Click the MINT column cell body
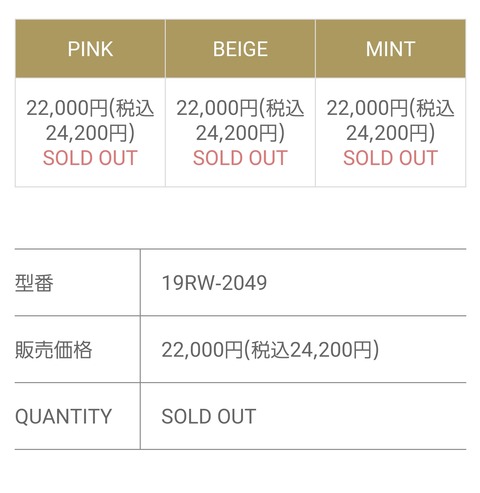 [390, 132]
